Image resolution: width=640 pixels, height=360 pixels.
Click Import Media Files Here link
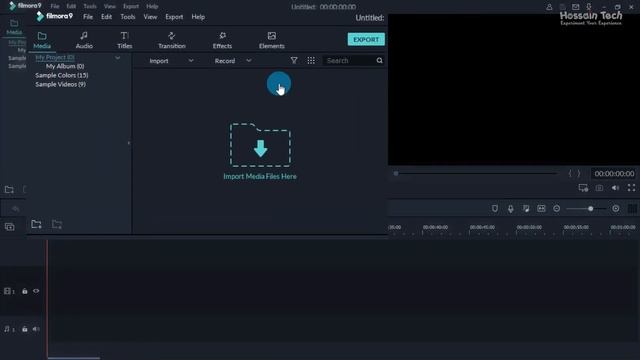(x=260, y=176)
